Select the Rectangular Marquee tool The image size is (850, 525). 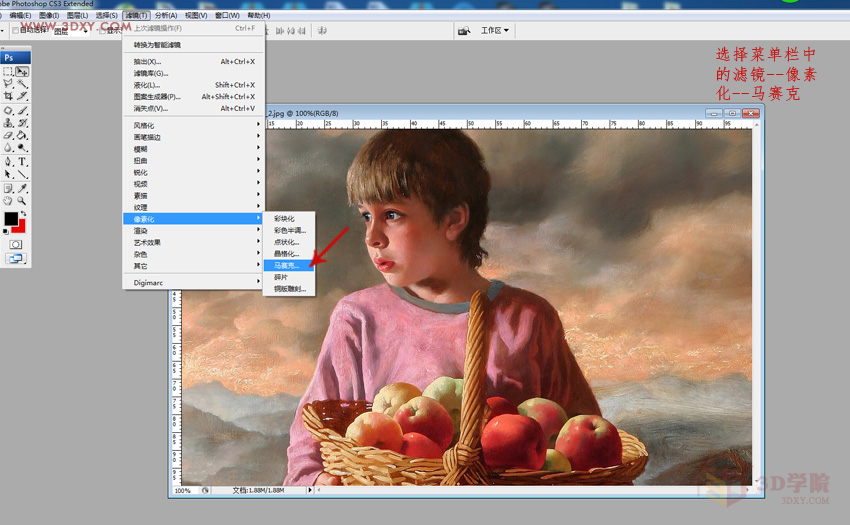tap(8, 72)
